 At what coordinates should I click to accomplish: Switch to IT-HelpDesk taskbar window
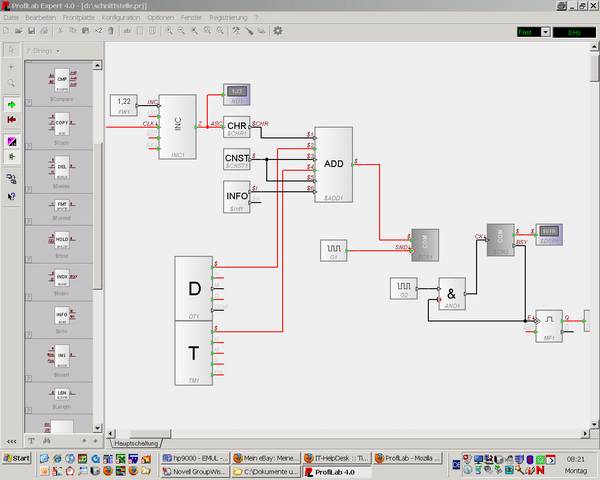pyautogui.click(x=337, y=458)
